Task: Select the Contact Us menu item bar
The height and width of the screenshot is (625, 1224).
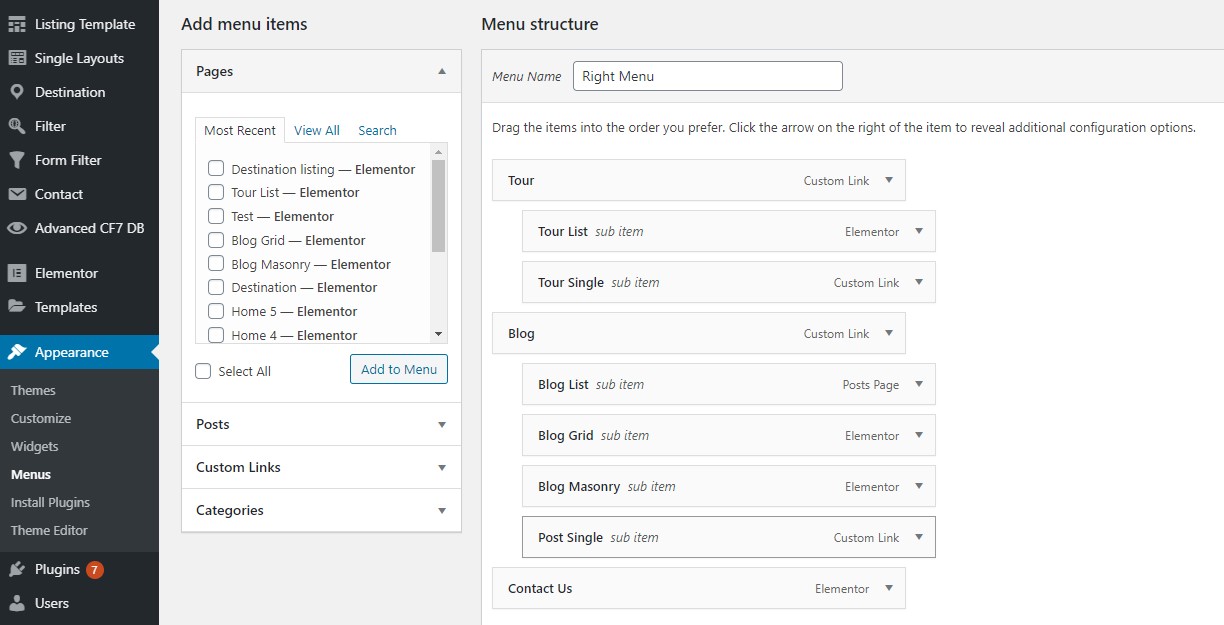Action: coord(699,588)
